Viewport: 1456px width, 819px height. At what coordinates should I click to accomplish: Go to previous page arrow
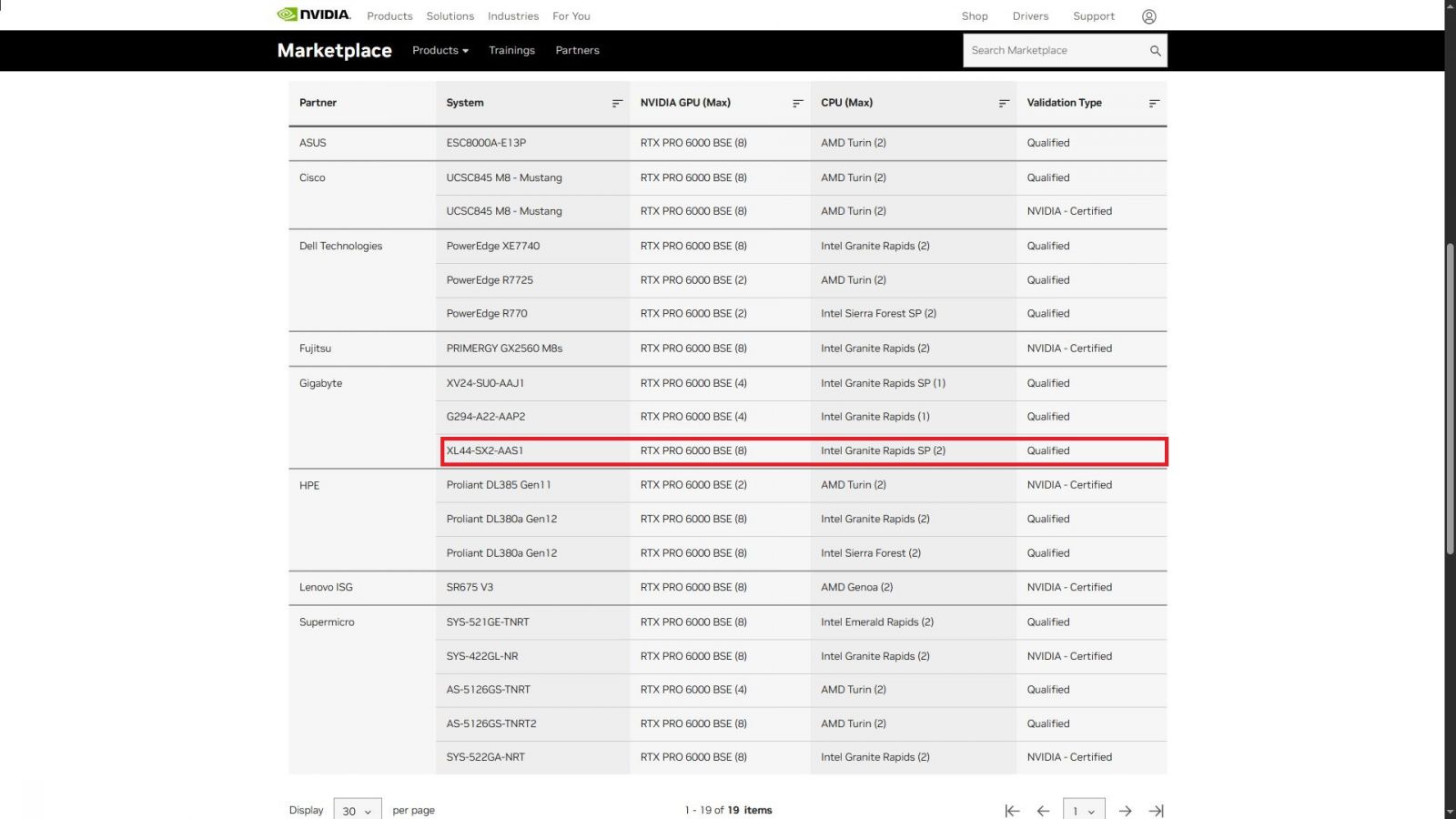click(1043, 811)
